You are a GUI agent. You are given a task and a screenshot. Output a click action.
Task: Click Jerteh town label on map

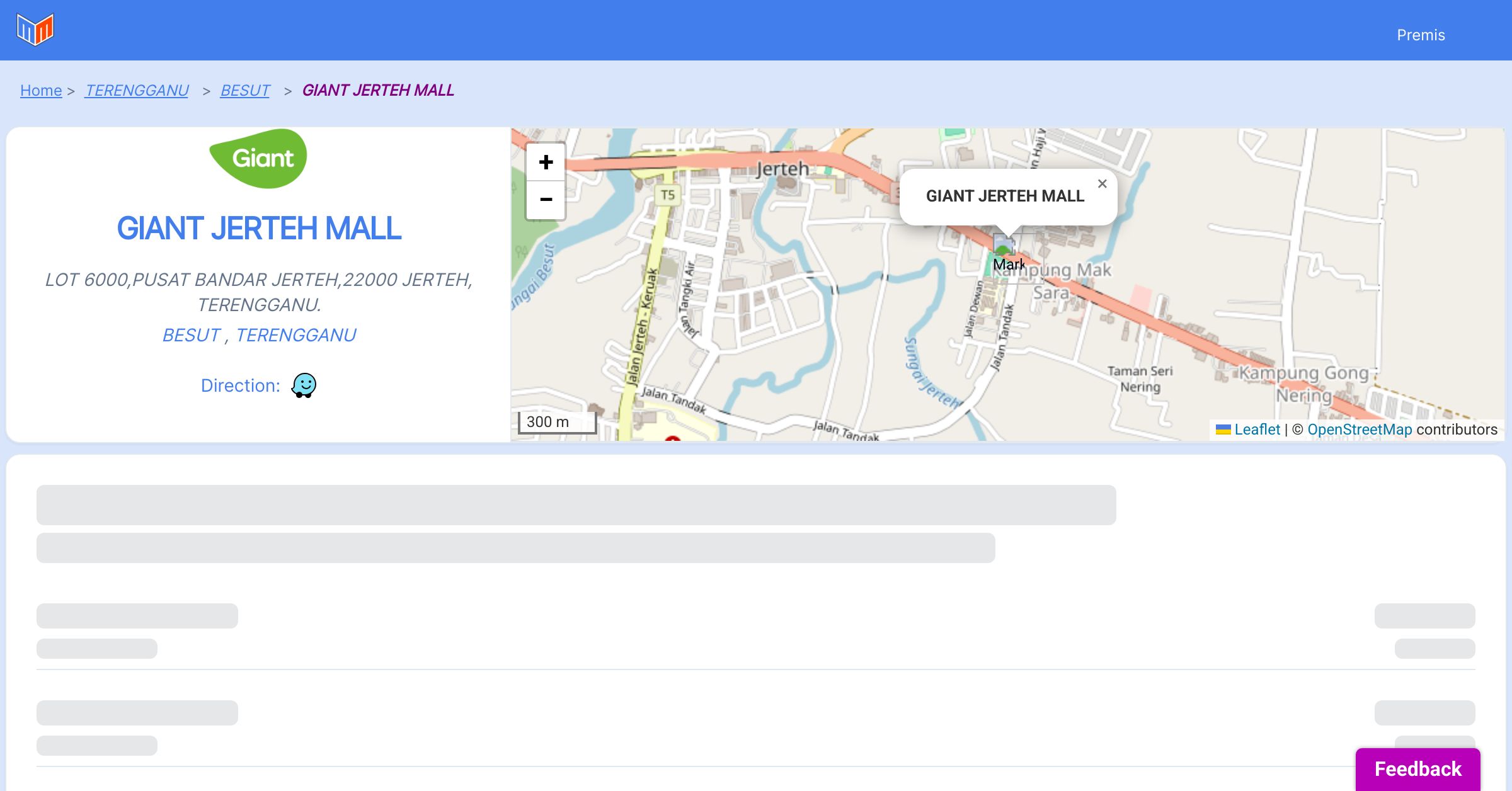tap(782, 169)
